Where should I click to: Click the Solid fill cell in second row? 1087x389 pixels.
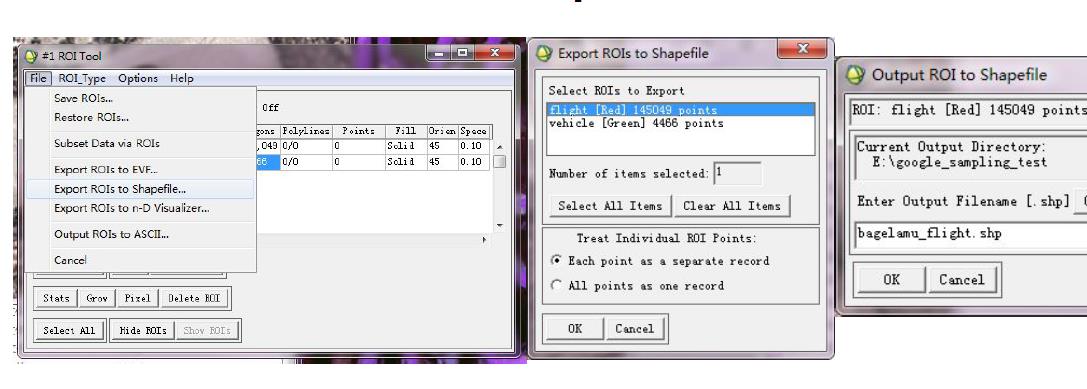(x=406, y=162)
